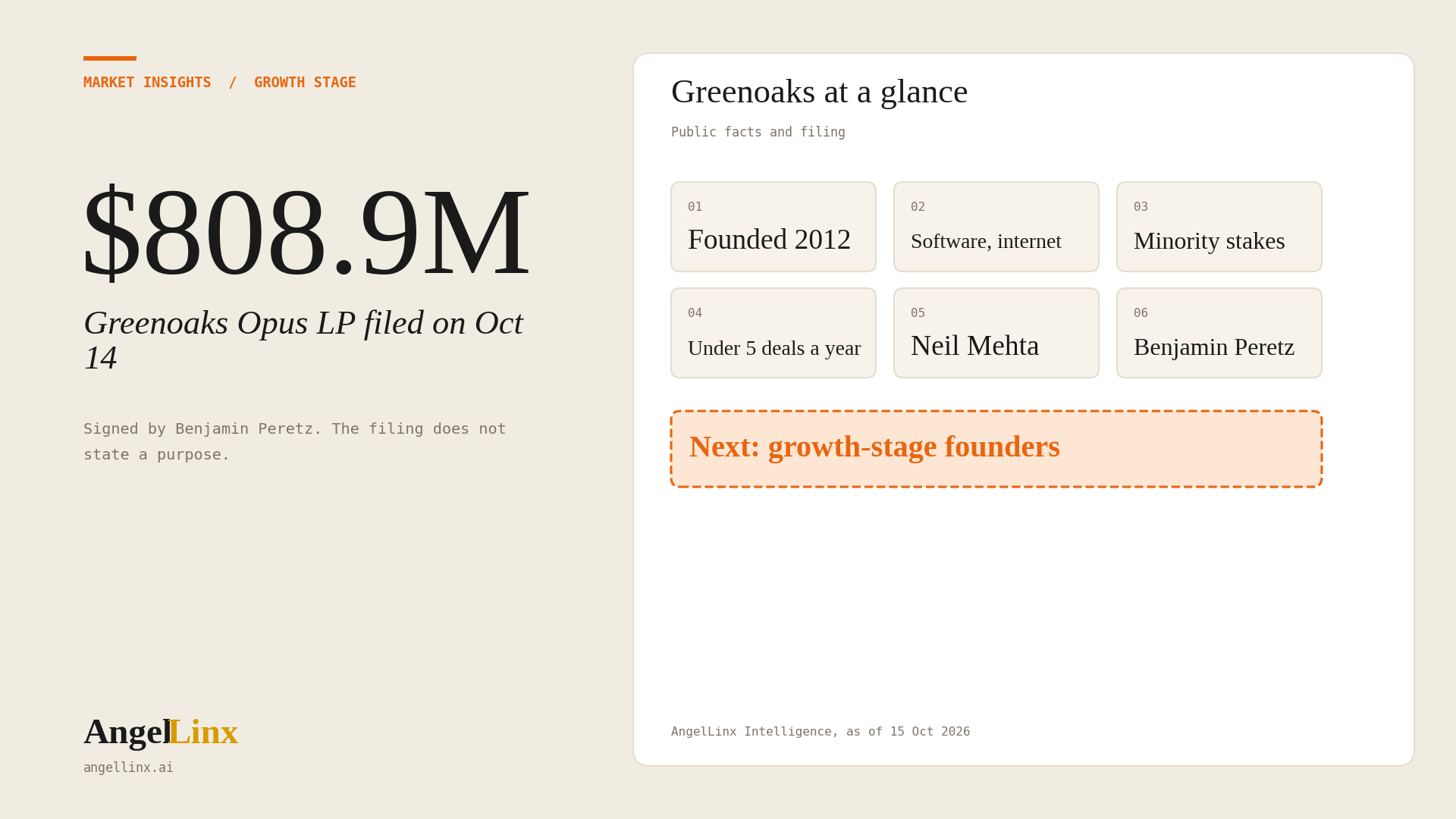1456x819 pixels.
Task: Click the Greenoaks at a glance heading
Action: 819,92
